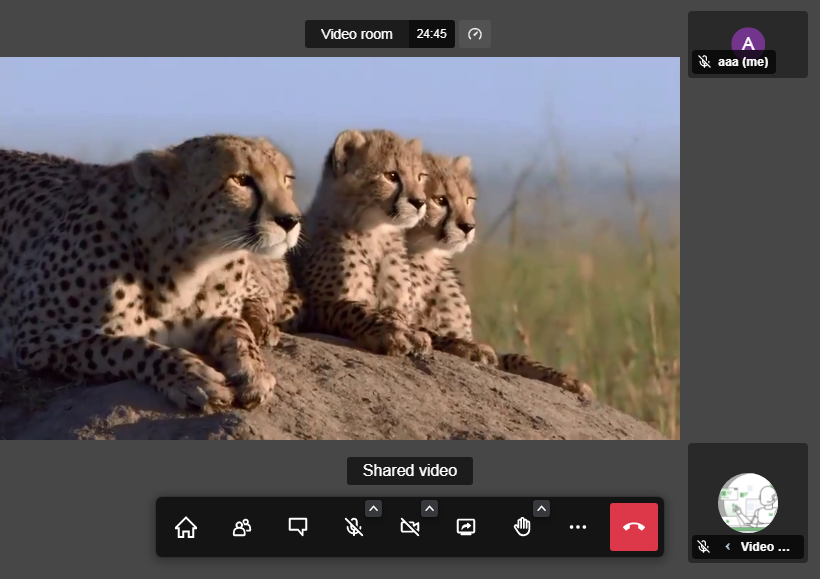Screen dimensions: 820x579
Task: Click the round avatar on Video tile
Action: pos(748,503)
